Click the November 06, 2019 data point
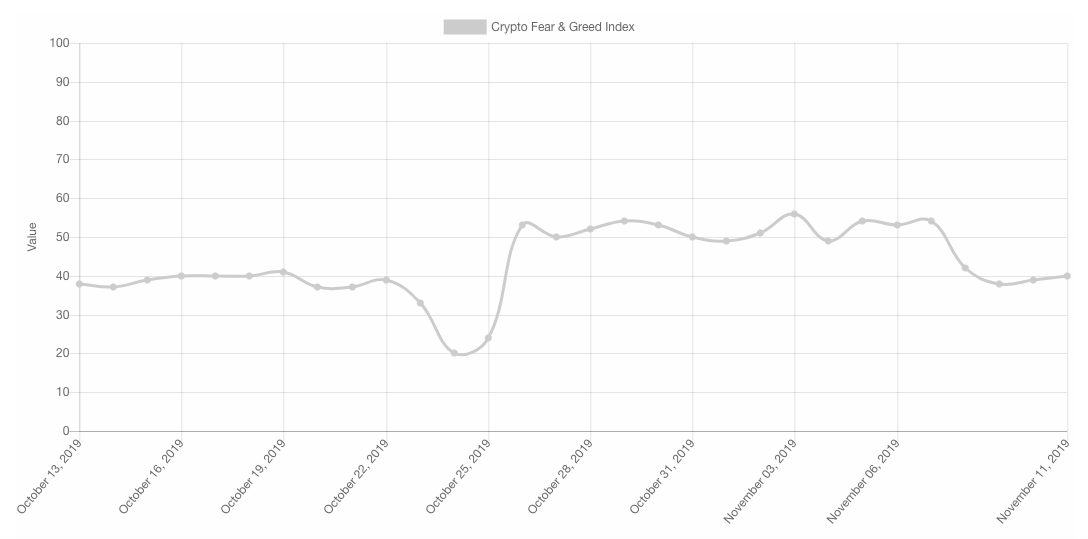The image size is (1088, 539). pos(897,225)
